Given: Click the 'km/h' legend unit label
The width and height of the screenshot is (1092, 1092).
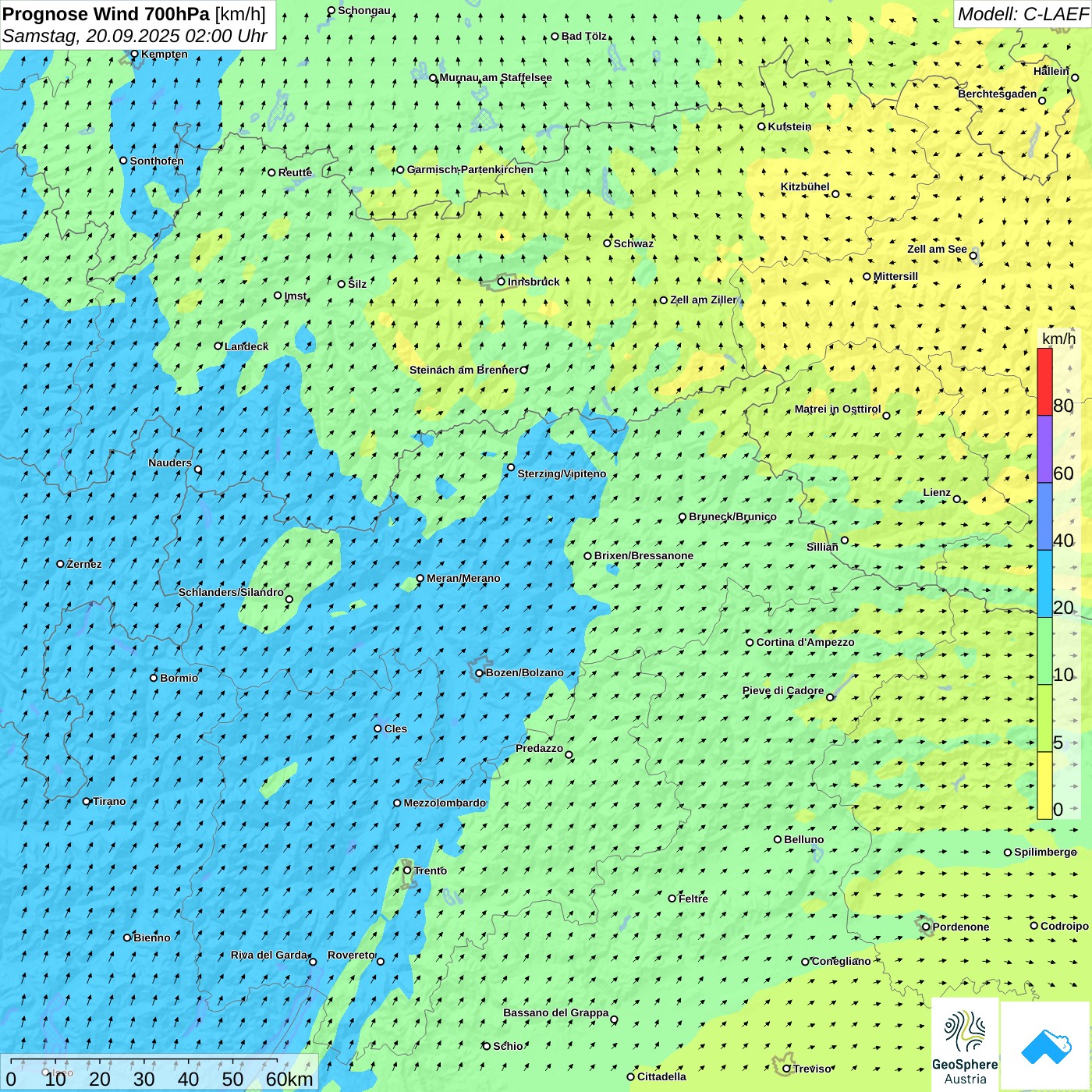Looking at the screenshot, I should (x=1058, y=339).
